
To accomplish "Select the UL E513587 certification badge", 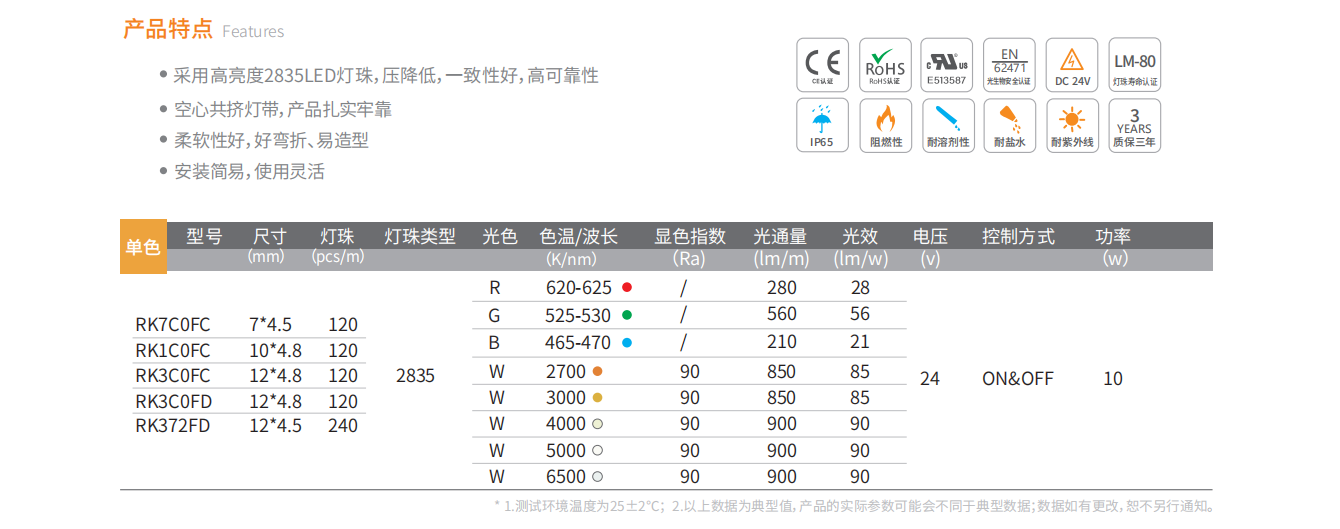I will [946, 66].
